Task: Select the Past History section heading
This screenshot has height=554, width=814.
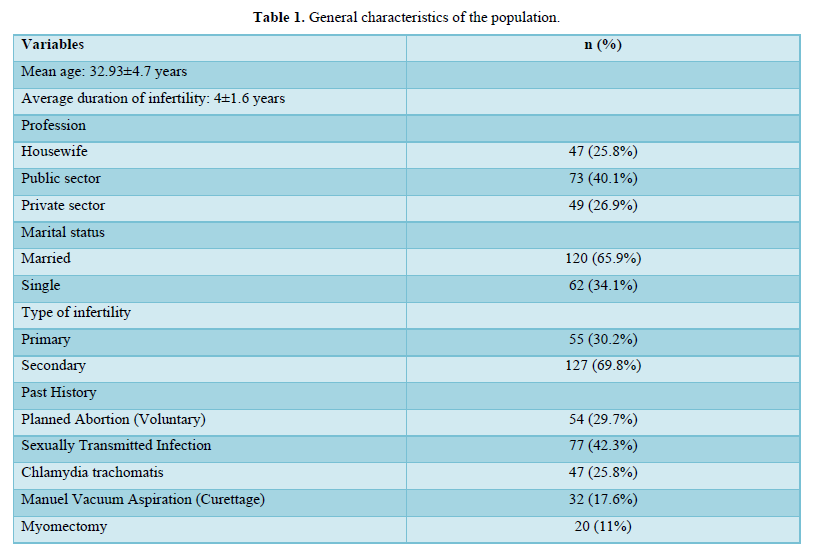Action: click(59, 392)
